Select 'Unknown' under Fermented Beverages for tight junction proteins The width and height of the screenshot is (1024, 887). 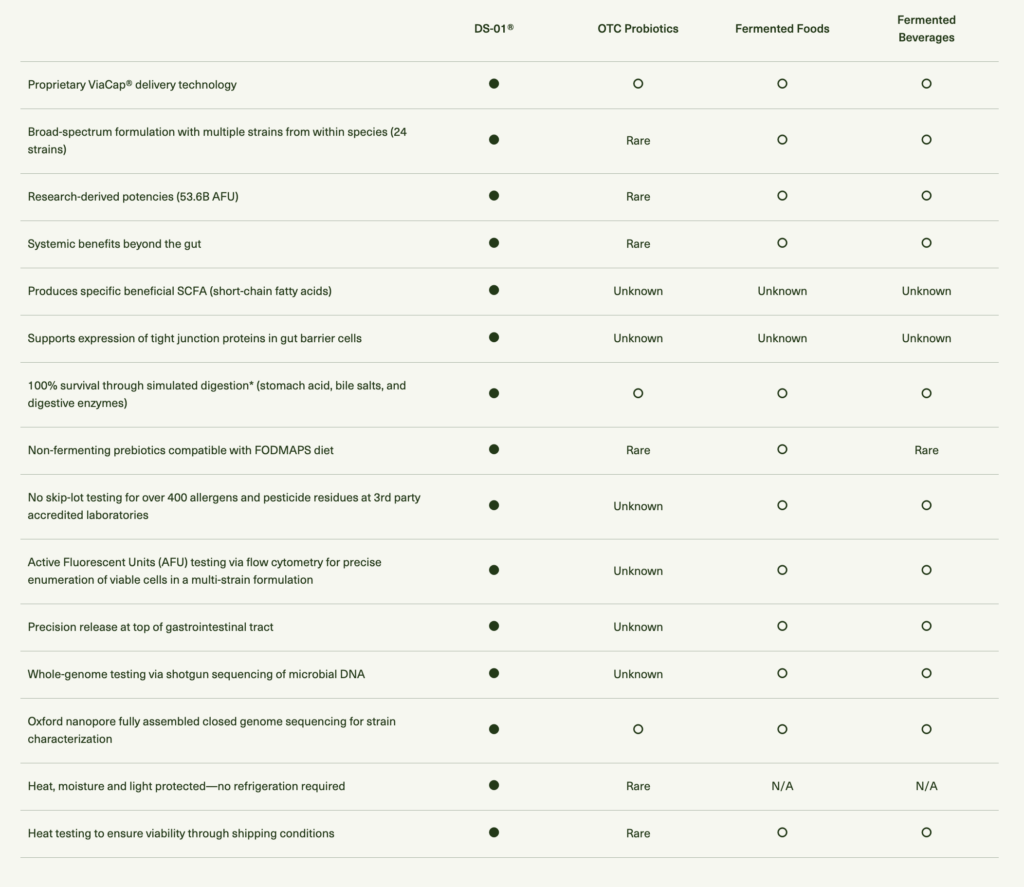(926, 338)
